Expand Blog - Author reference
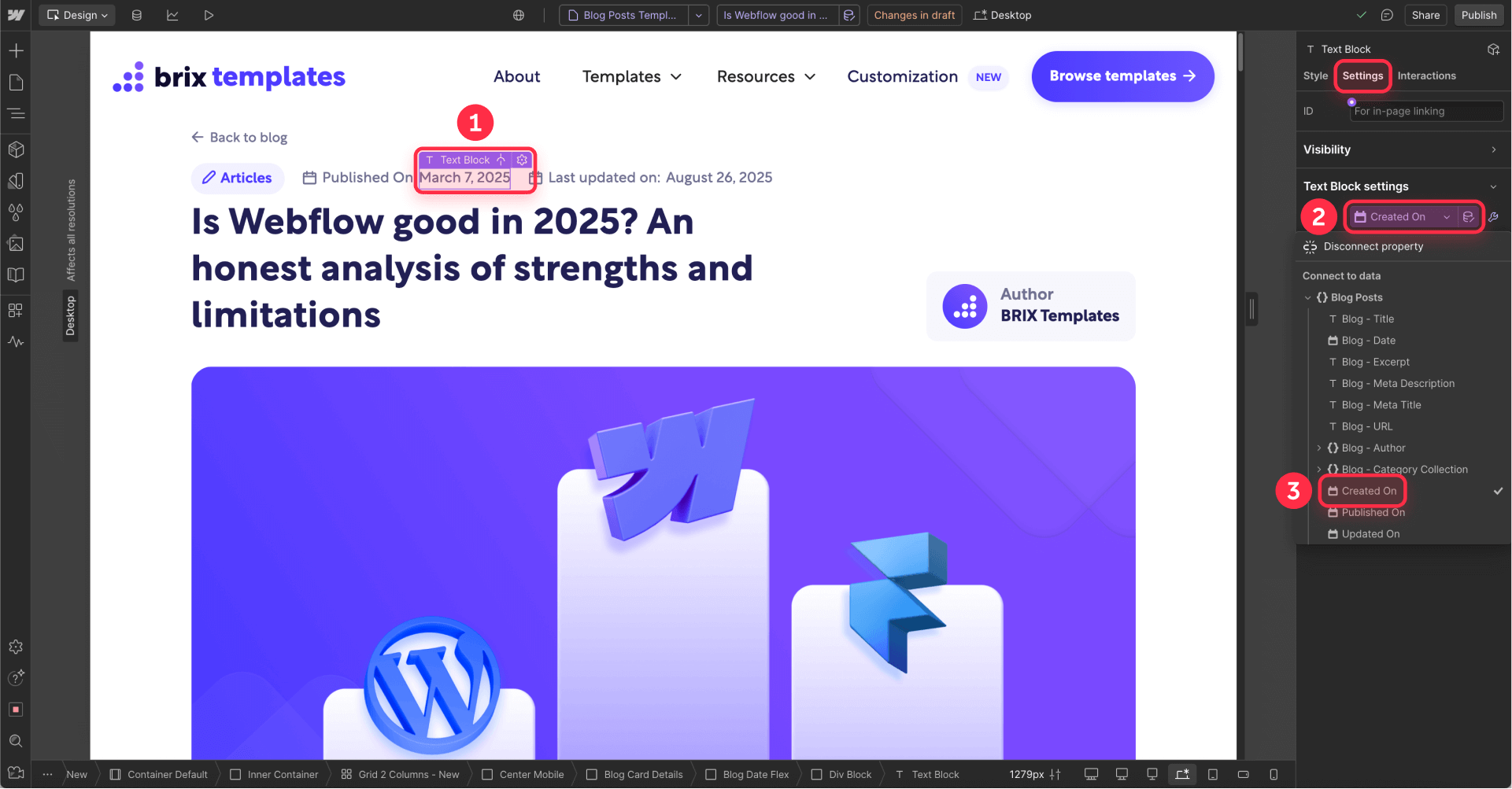 coord(1320,448)
